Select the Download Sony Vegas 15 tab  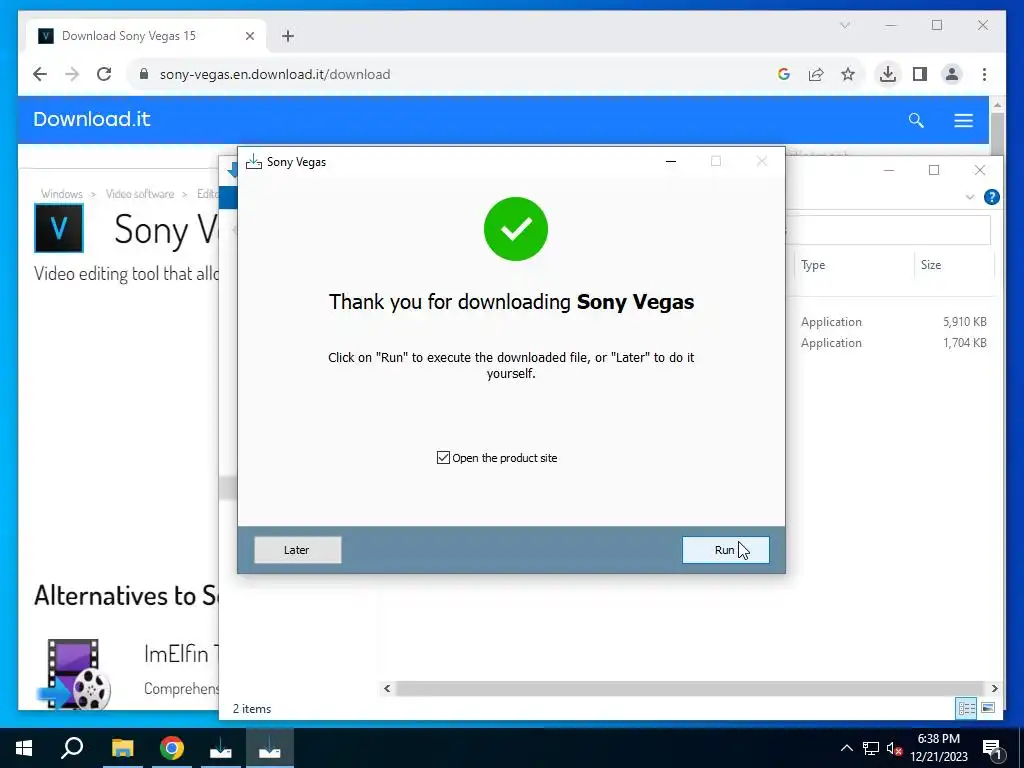[x=146, y=36]
